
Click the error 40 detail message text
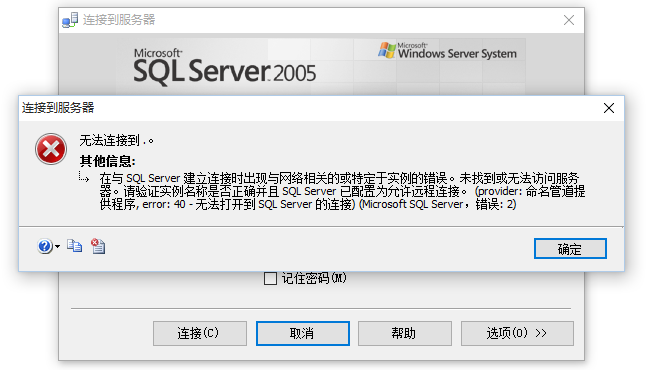342,191
